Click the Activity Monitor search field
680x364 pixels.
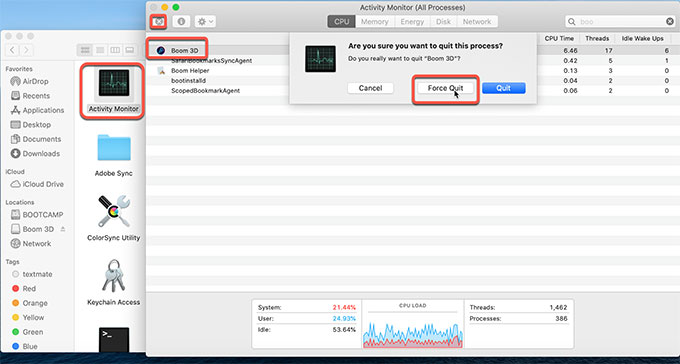(x=620, y=22)
